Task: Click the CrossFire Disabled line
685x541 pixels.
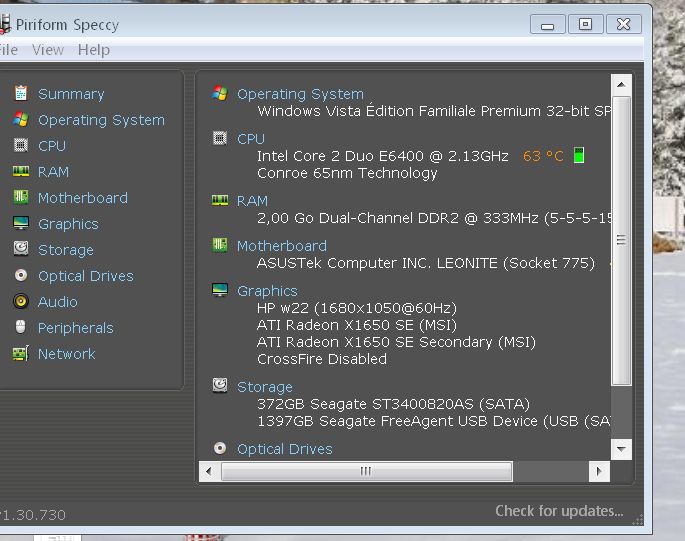Action: [322, 359]
